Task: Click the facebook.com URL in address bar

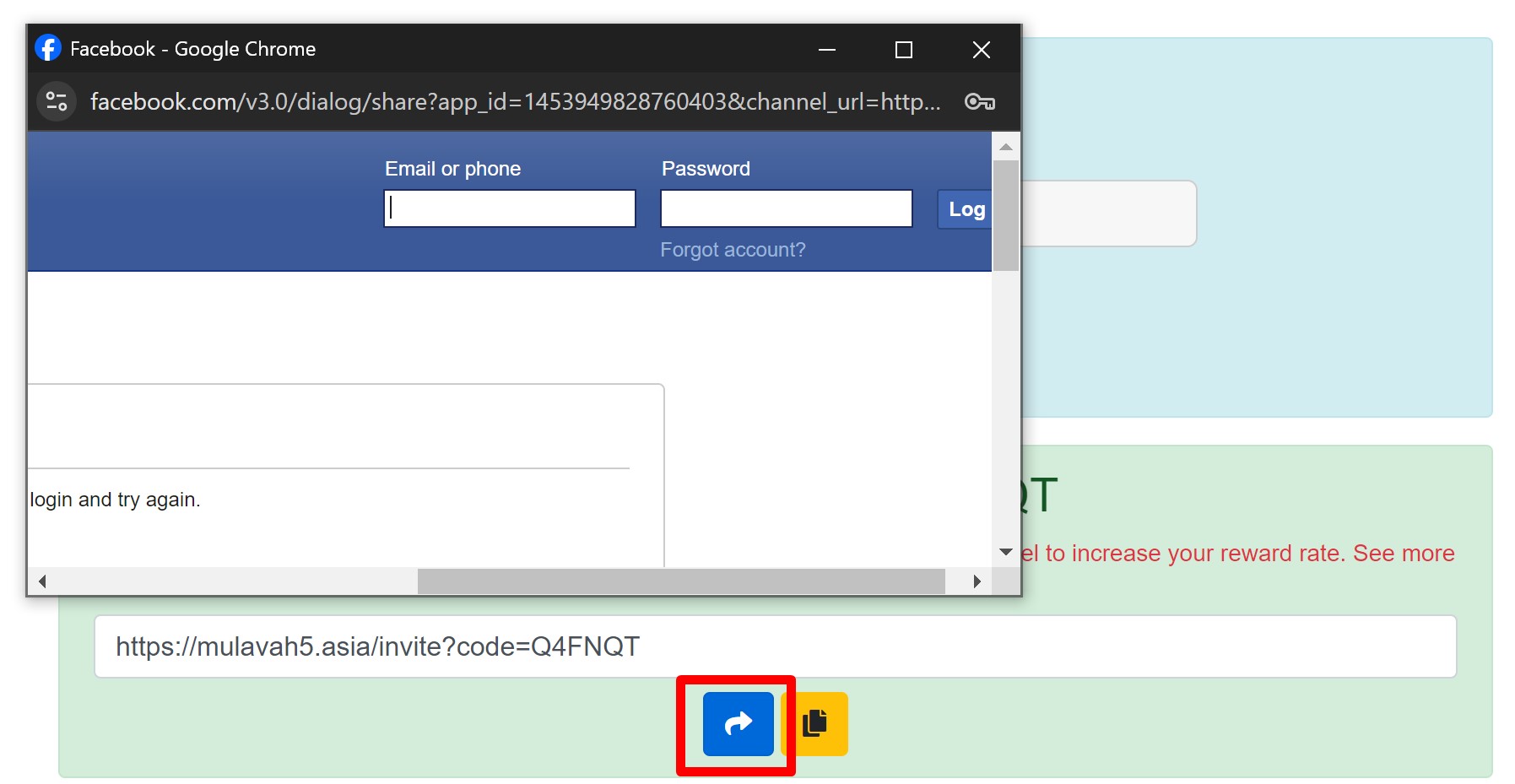Action: [515, 102]
